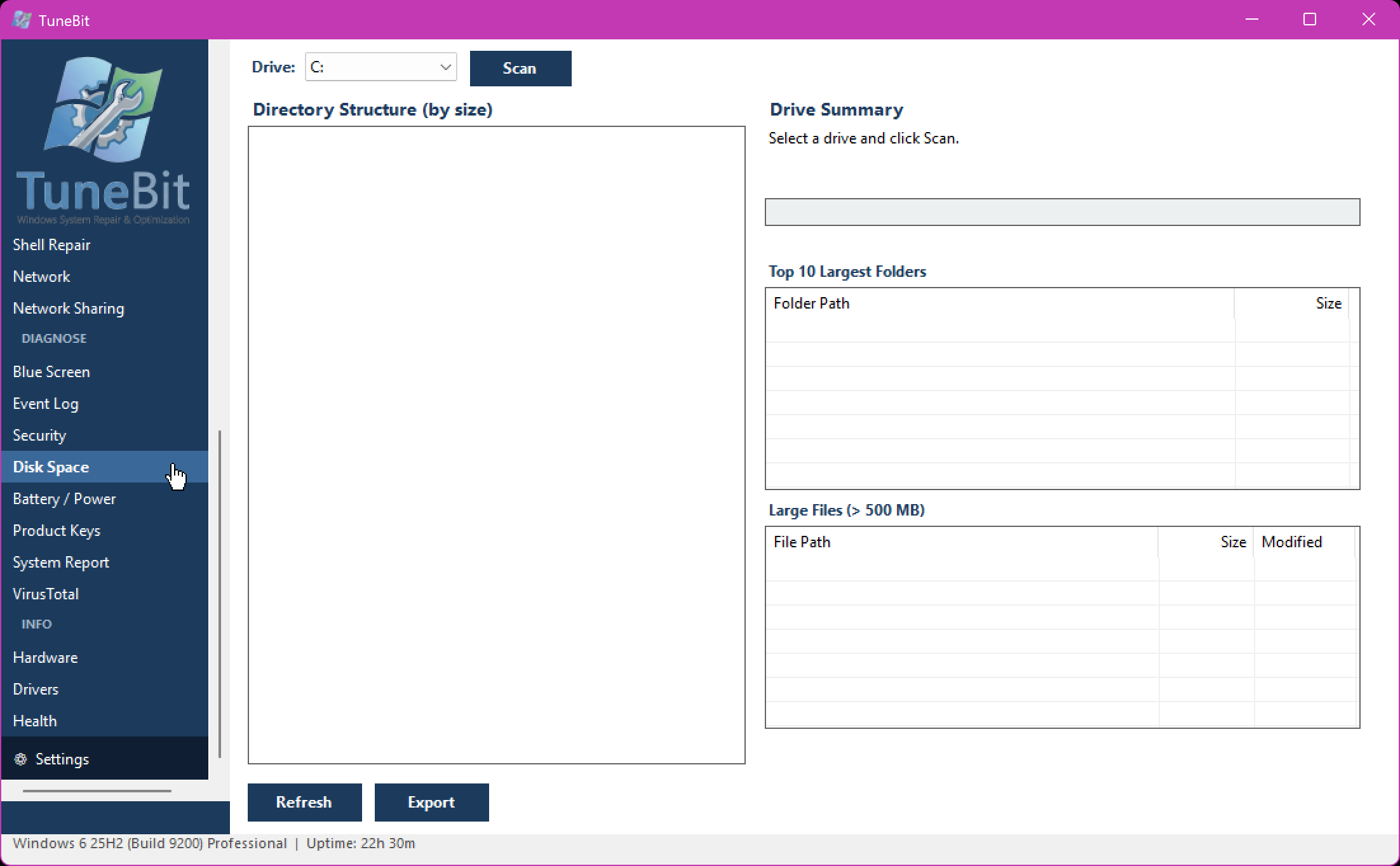Click the Windows build text in status bar

150,843
